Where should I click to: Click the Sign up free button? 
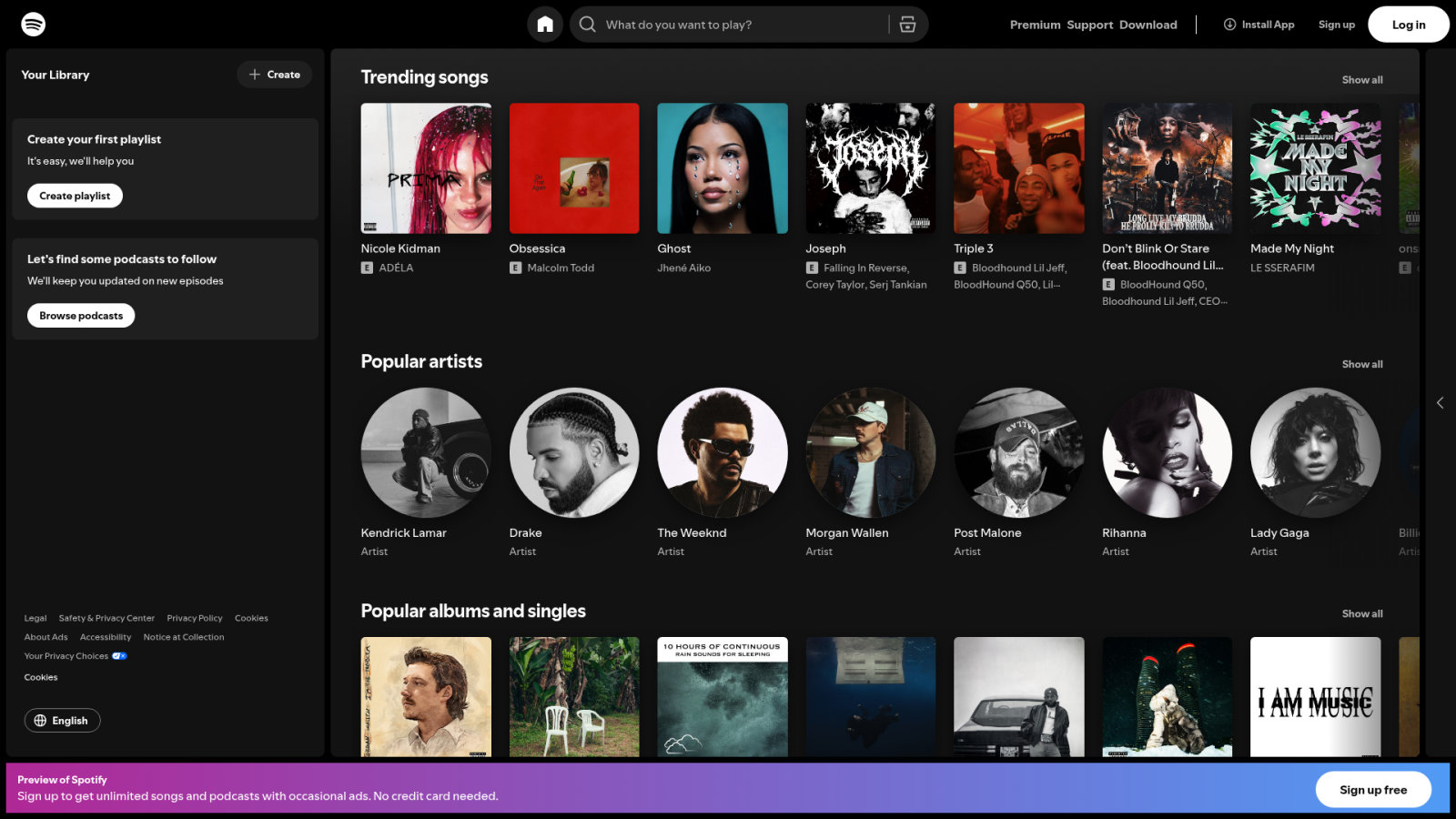point(1373,790)
